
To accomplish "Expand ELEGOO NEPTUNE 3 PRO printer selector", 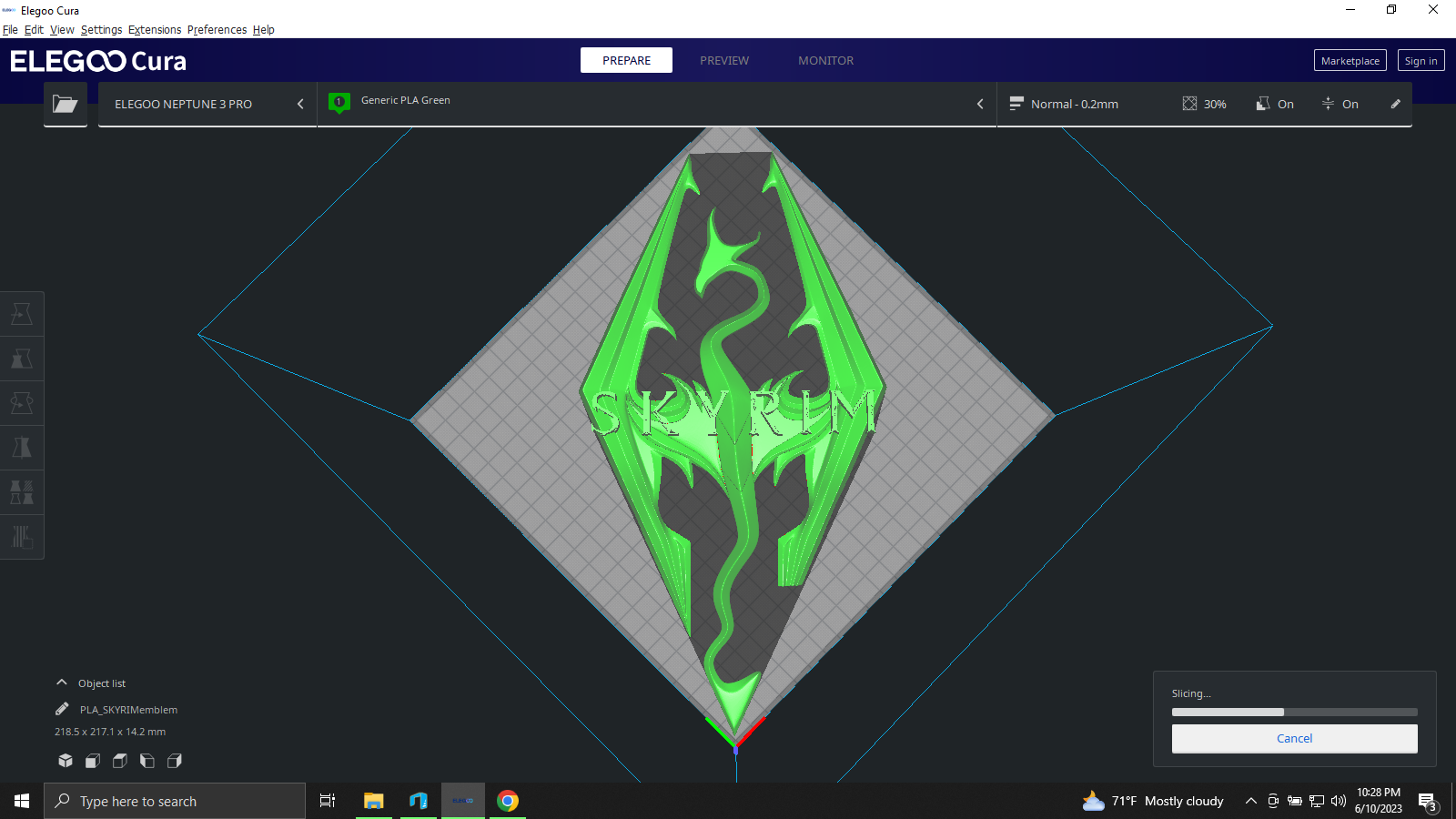I will point(207,104).
